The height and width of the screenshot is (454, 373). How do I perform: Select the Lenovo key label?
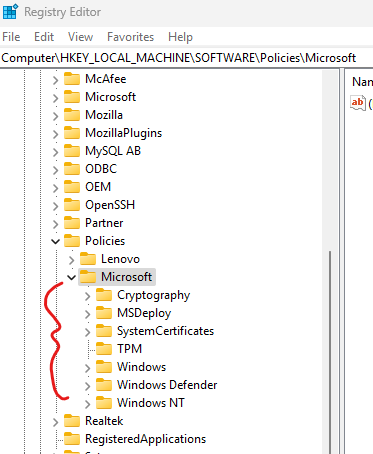point(120,259)
